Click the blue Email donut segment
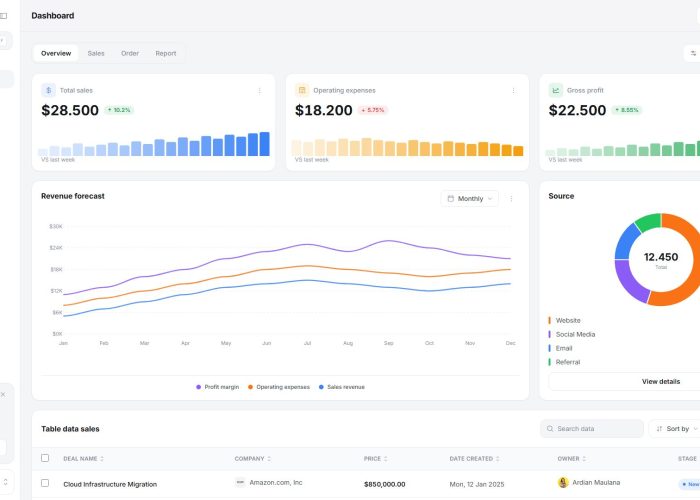The width and height of the screenshot is (700, 500). click(x=626, y=242)
